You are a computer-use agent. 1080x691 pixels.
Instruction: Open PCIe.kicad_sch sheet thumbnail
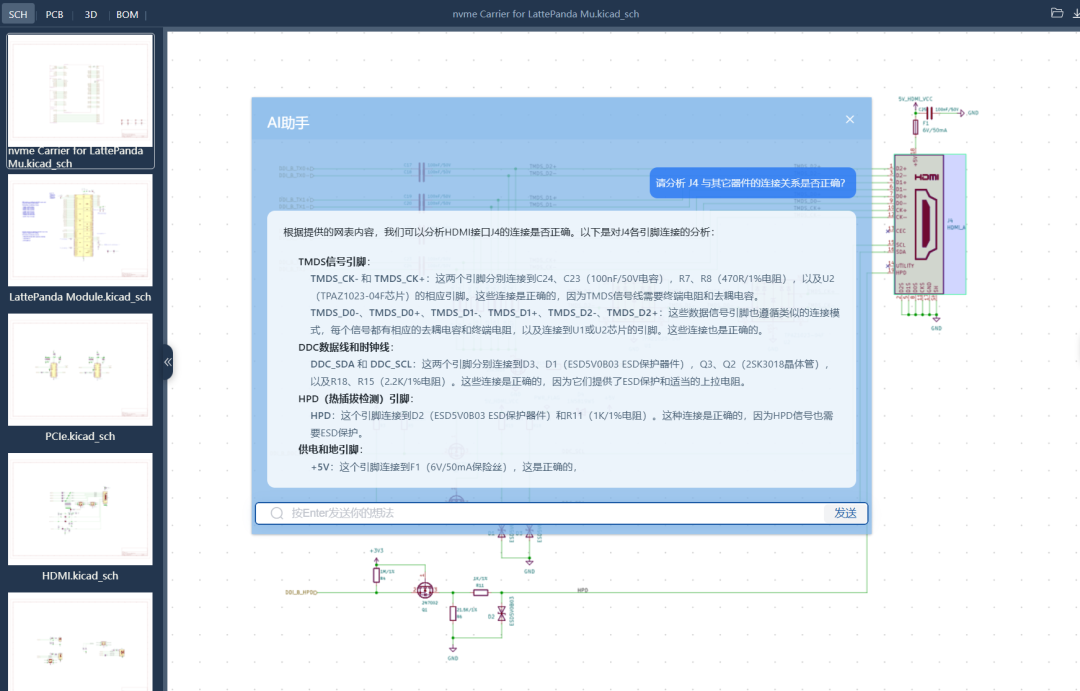click(80, 369)
